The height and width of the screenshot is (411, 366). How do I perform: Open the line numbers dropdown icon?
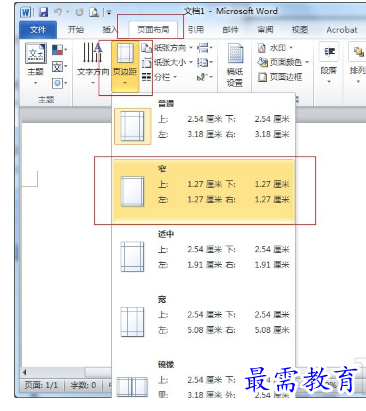(205, 62)
